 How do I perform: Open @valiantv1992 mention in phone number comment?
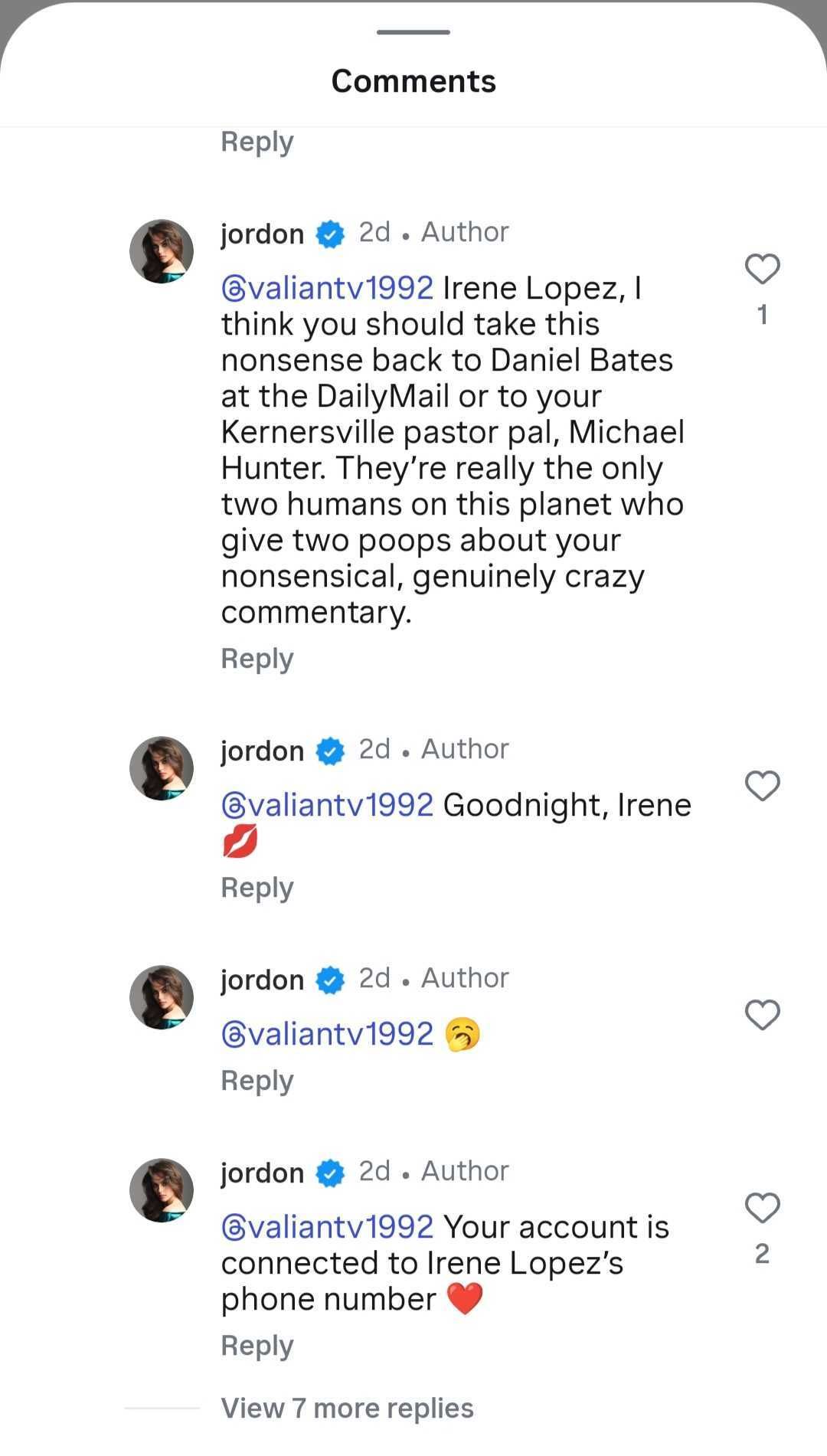point(328,1227)
